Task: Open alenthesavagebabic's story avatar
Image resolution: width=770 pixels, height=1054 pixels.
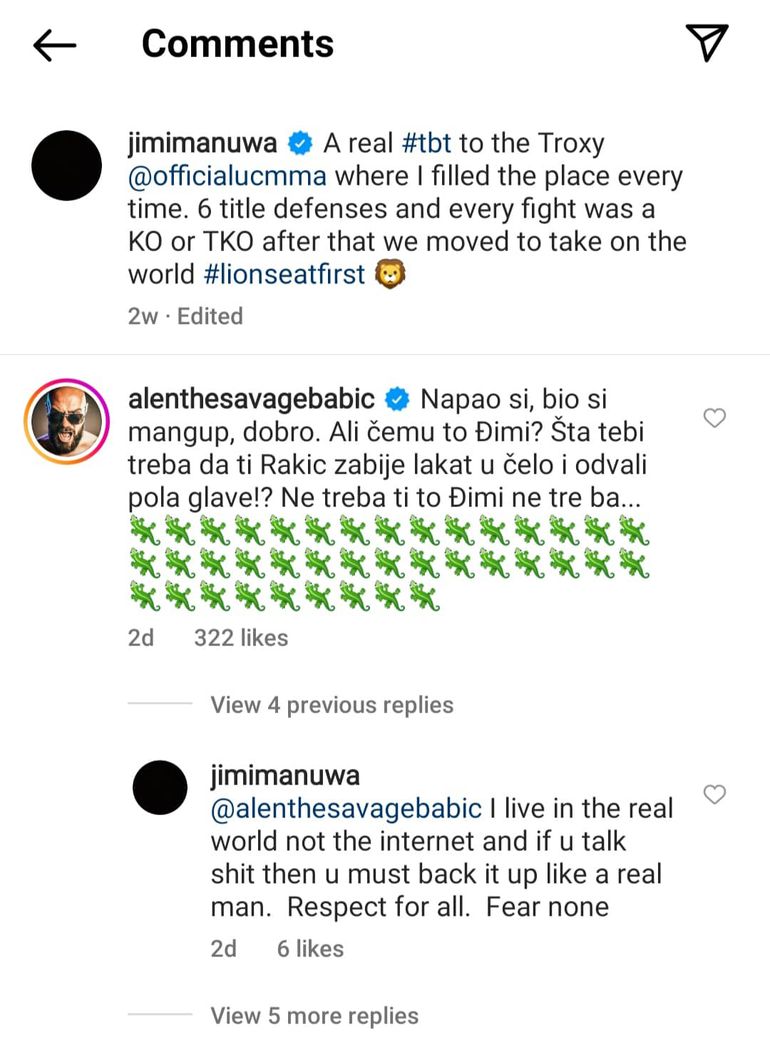Action: (x=67, y=422)
